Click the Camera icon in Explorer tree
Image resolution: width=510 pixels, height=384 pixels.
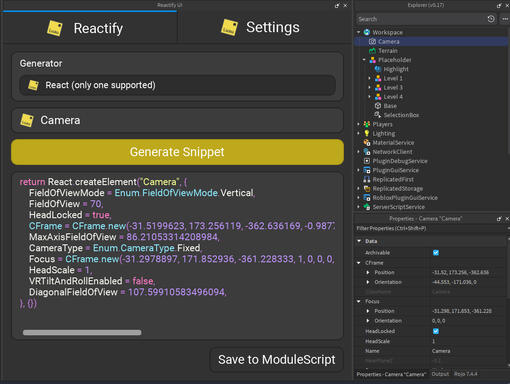tap(372, 42)
